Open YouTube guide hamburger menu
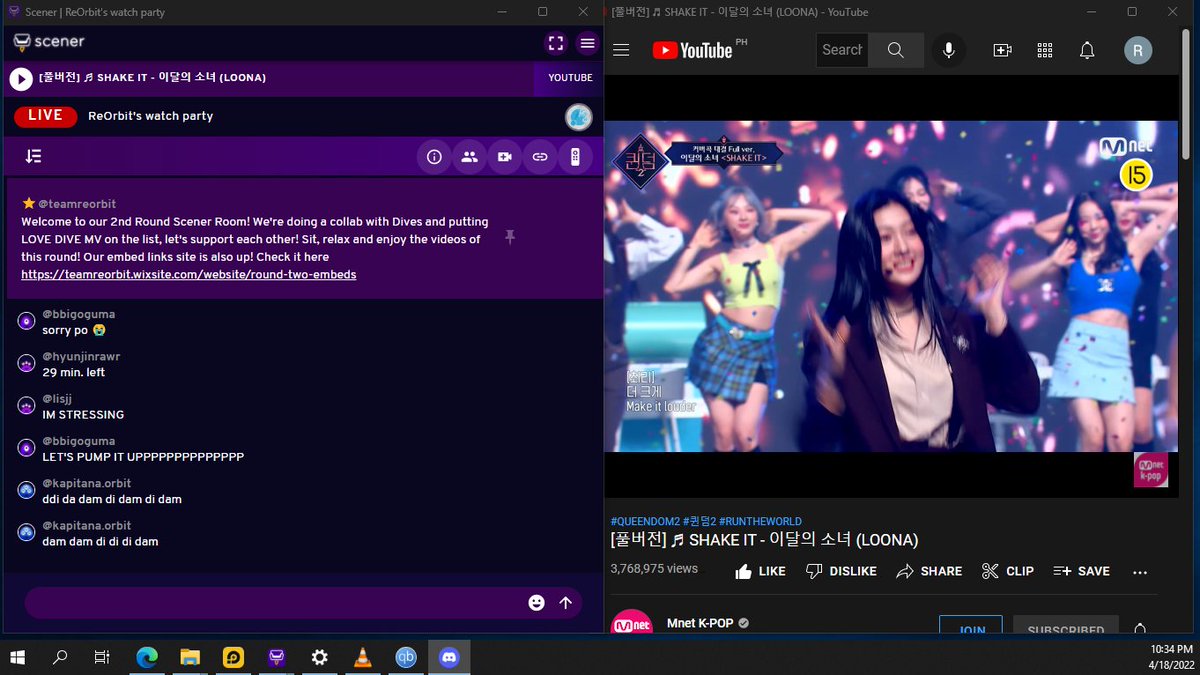Viewport: 1200px width, 675px height. [x=621, y=50]
